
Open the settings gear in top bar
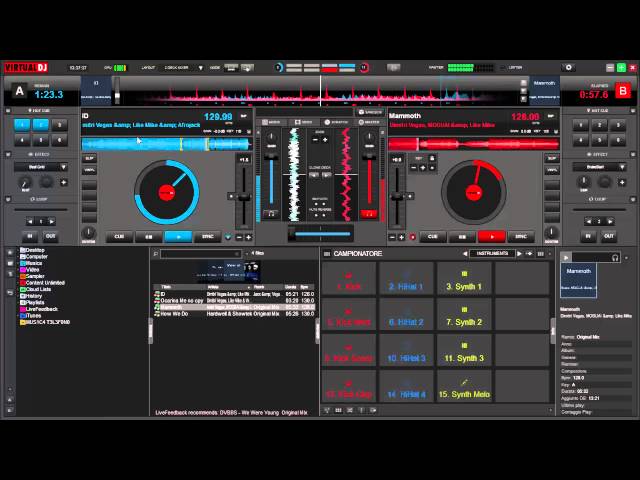tap(569, 67)
